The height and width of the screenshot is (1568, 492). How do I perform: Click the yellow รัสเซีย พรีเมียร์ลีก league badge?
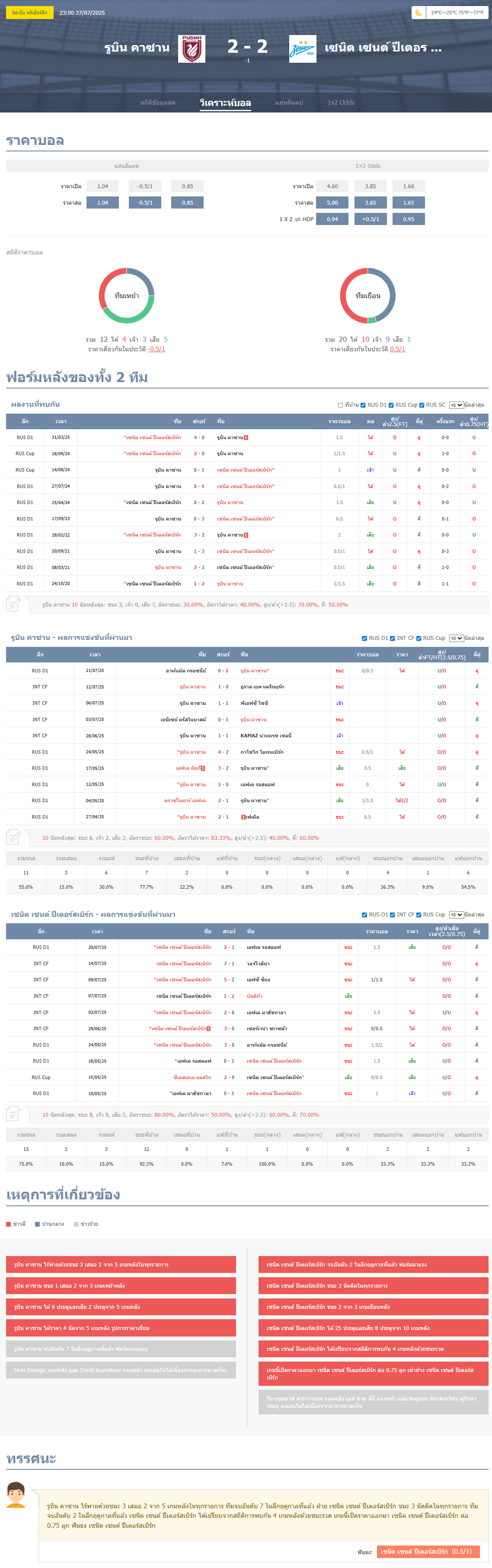coord(30,12)
